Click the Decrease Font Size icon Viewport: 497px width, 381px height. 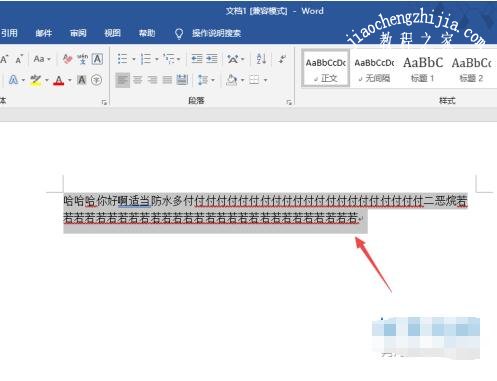click(19, 59)
